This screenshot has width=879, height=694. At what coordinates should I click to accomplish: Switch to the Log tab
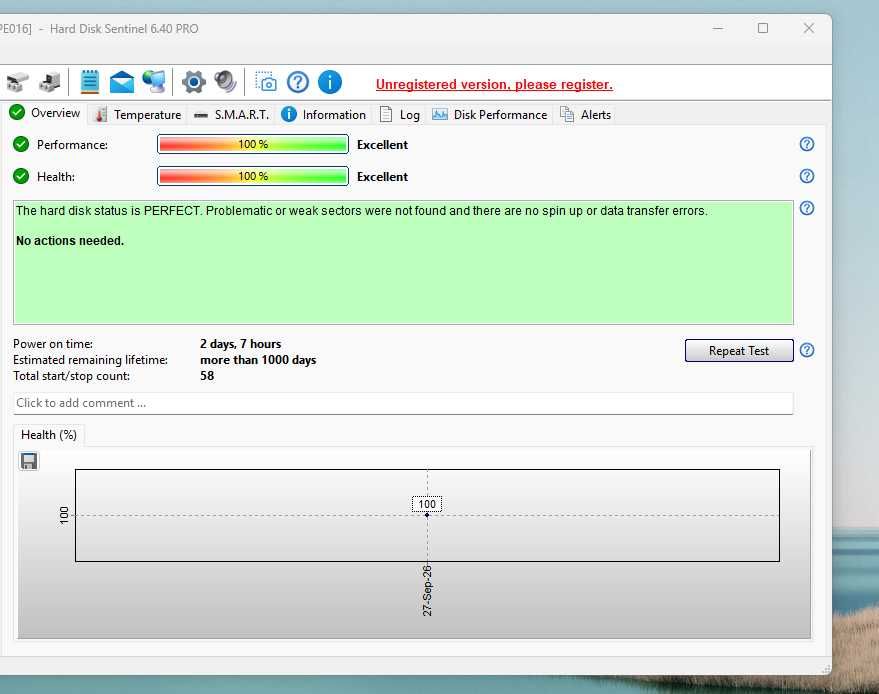[x=400, y=115]
